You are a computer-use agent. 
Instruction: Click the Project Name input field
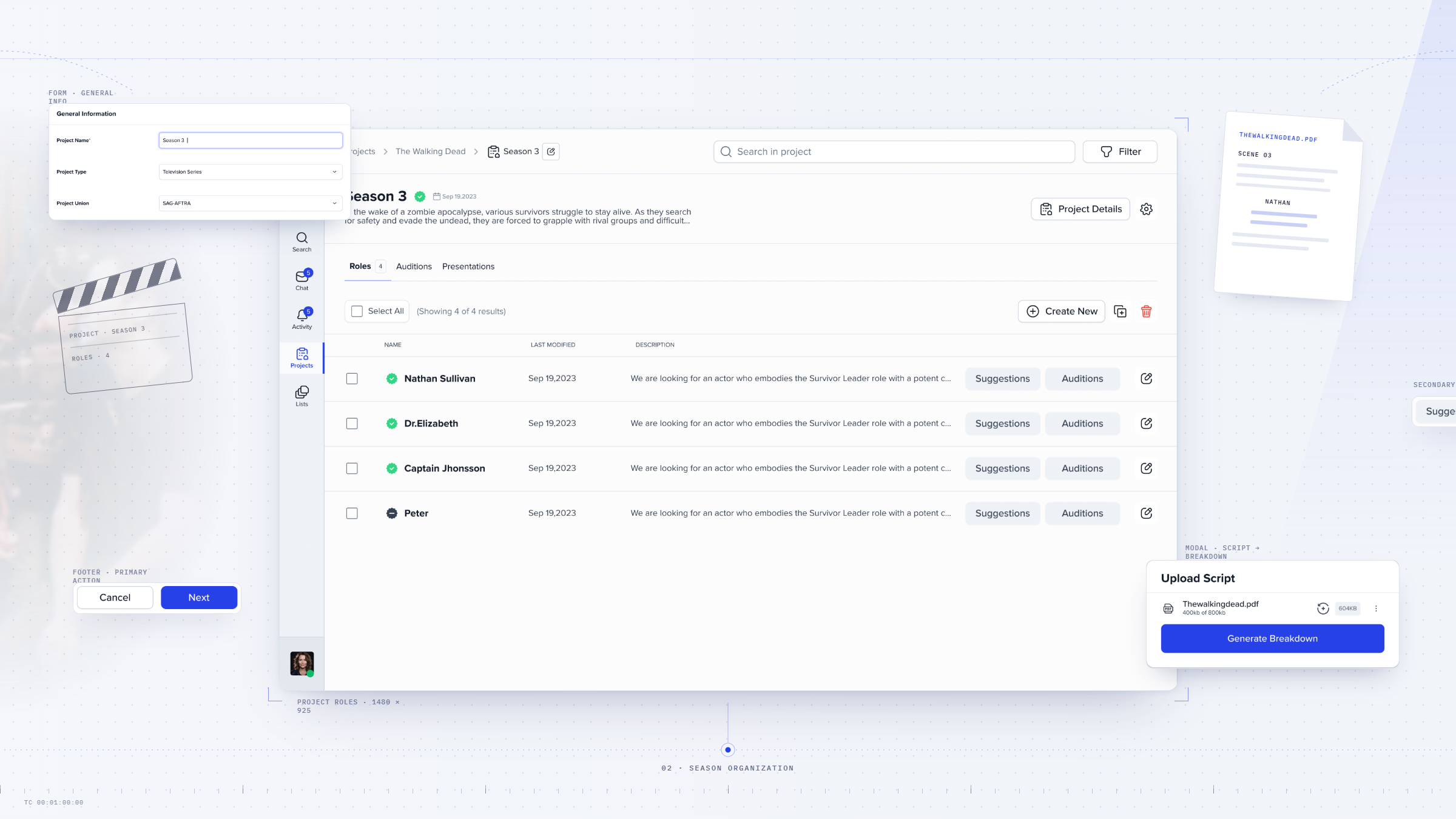click(x=251, y=140)
